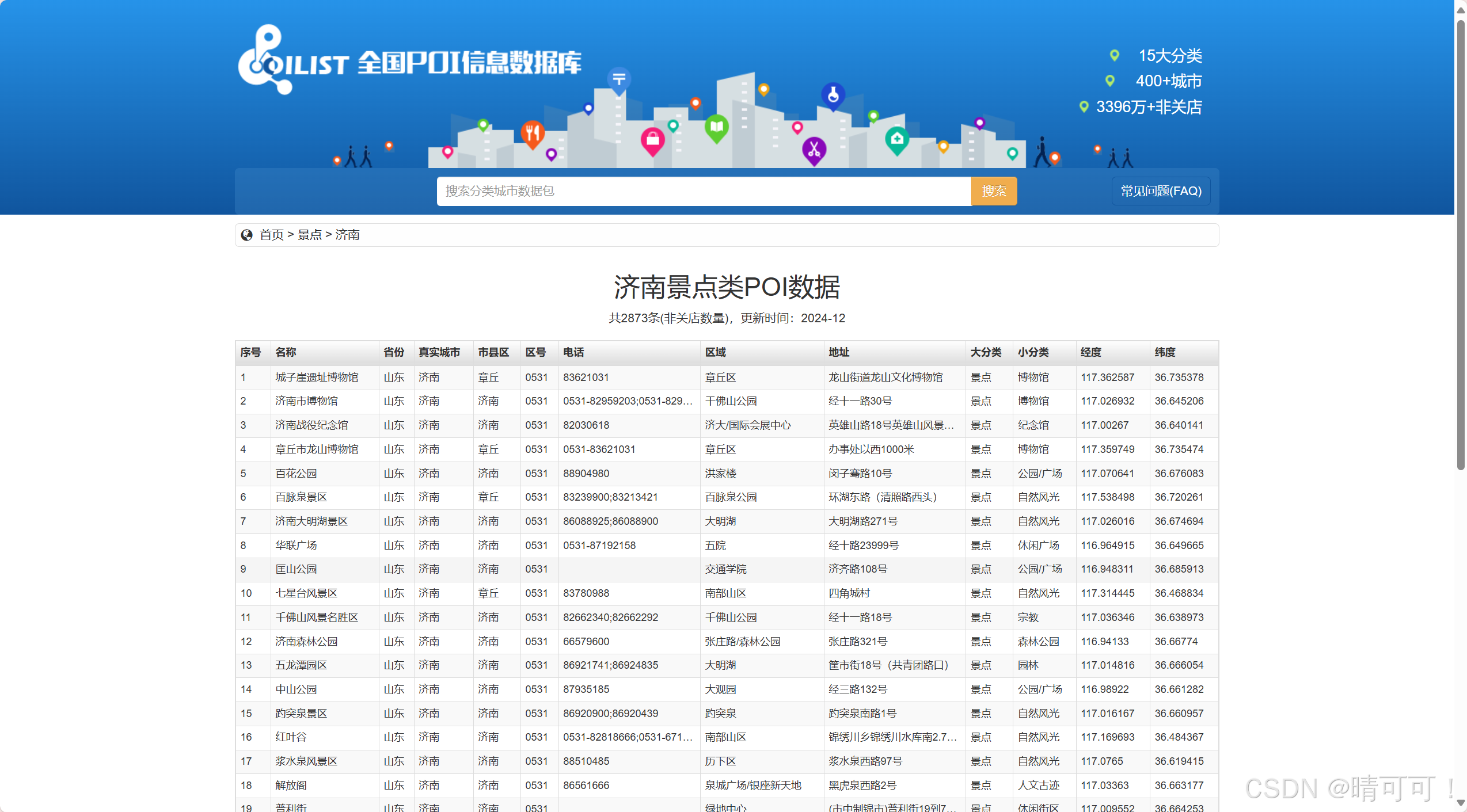
Task: Click the pink shopping bag map pin
Action: [652, 140]
